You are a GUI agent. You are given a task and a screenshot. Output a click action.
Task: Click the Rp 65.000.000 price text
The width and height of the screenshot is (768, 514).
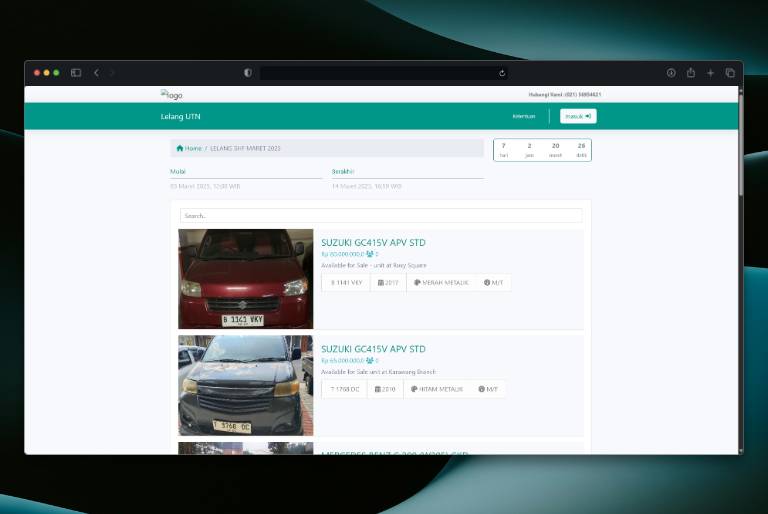(342, 361)
